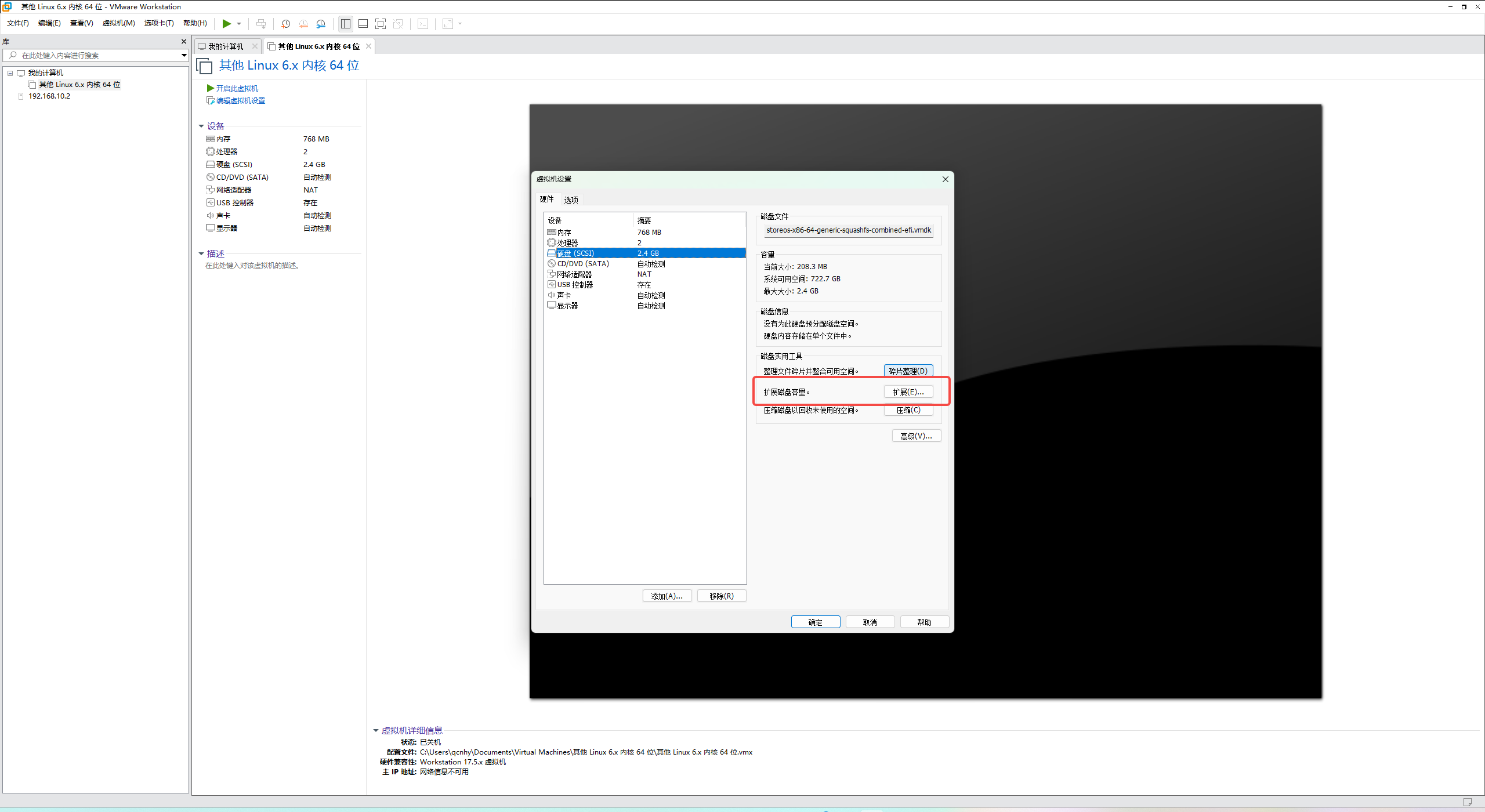
Task: Collapse the 虚拟机详细信息 section
Action: 376,731
